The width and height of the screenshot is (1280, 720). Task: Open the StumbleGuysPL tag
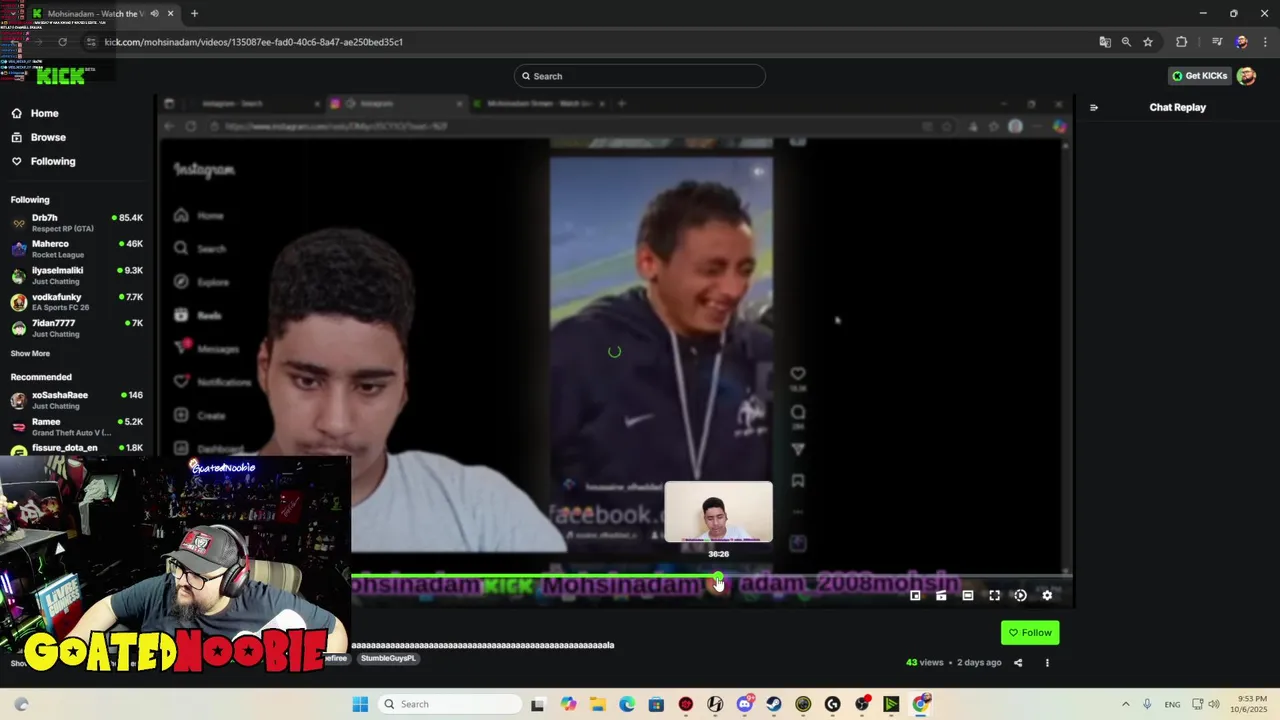pyautogui.click(x=388, y=658)
